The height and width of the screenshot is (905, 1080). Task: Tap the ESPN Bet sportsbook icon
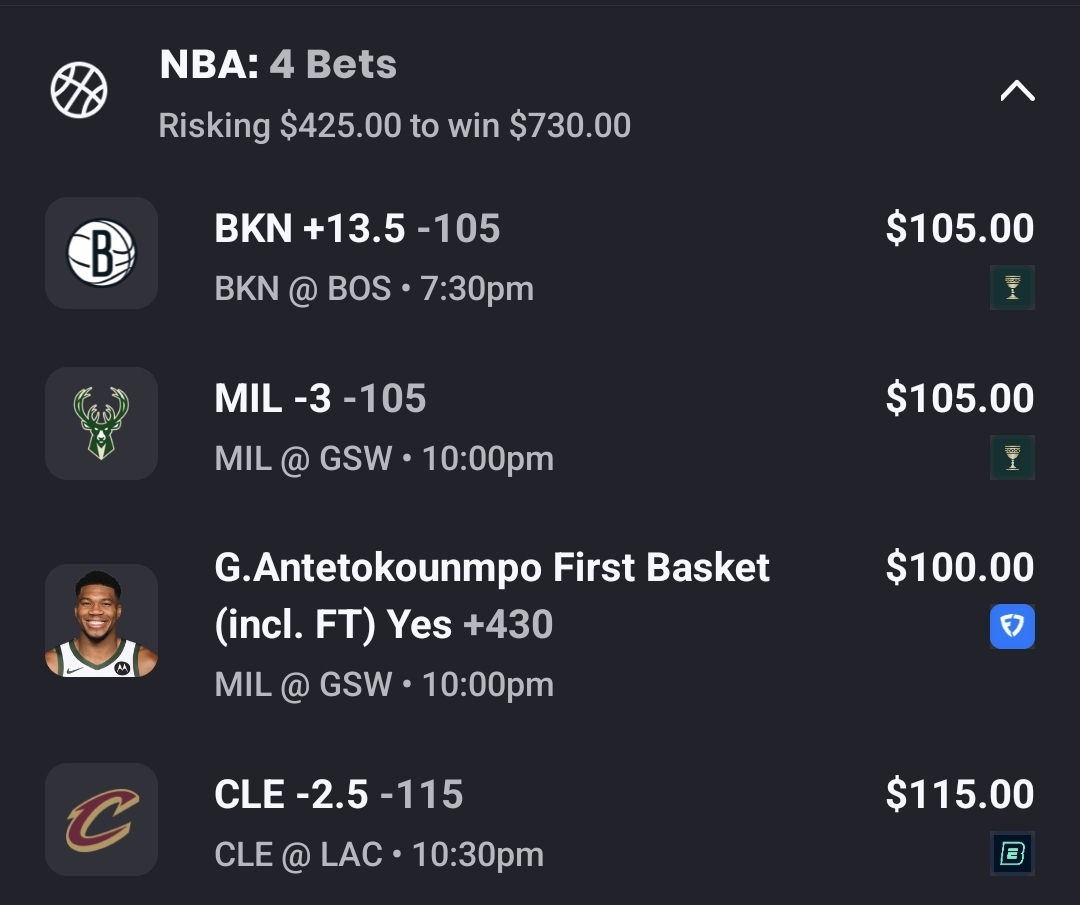(1012, 854)
